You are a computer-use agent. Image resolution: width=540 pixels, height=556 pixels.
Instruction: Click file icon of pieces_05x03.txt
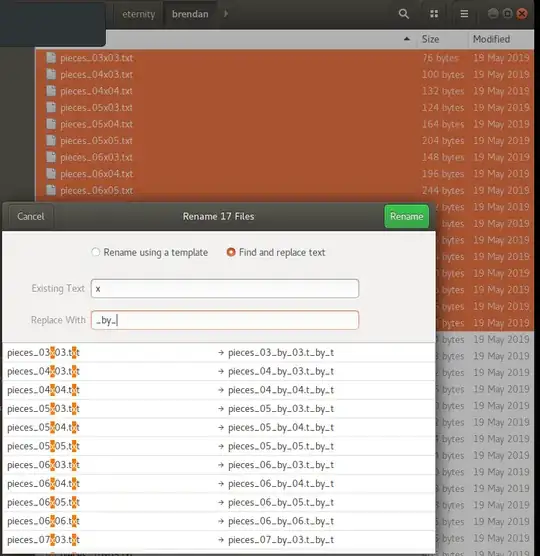coord(51,107)
